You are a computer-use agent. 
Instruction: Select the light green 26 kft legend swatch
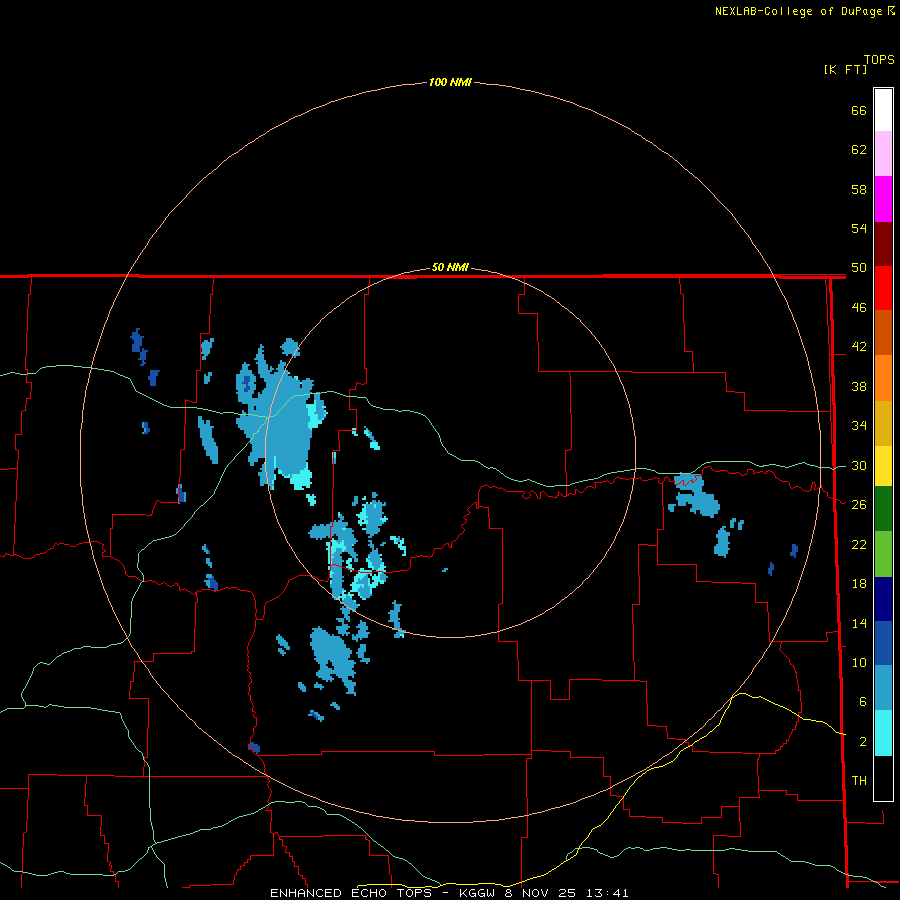pyautogui.click(x=883, y=554)
